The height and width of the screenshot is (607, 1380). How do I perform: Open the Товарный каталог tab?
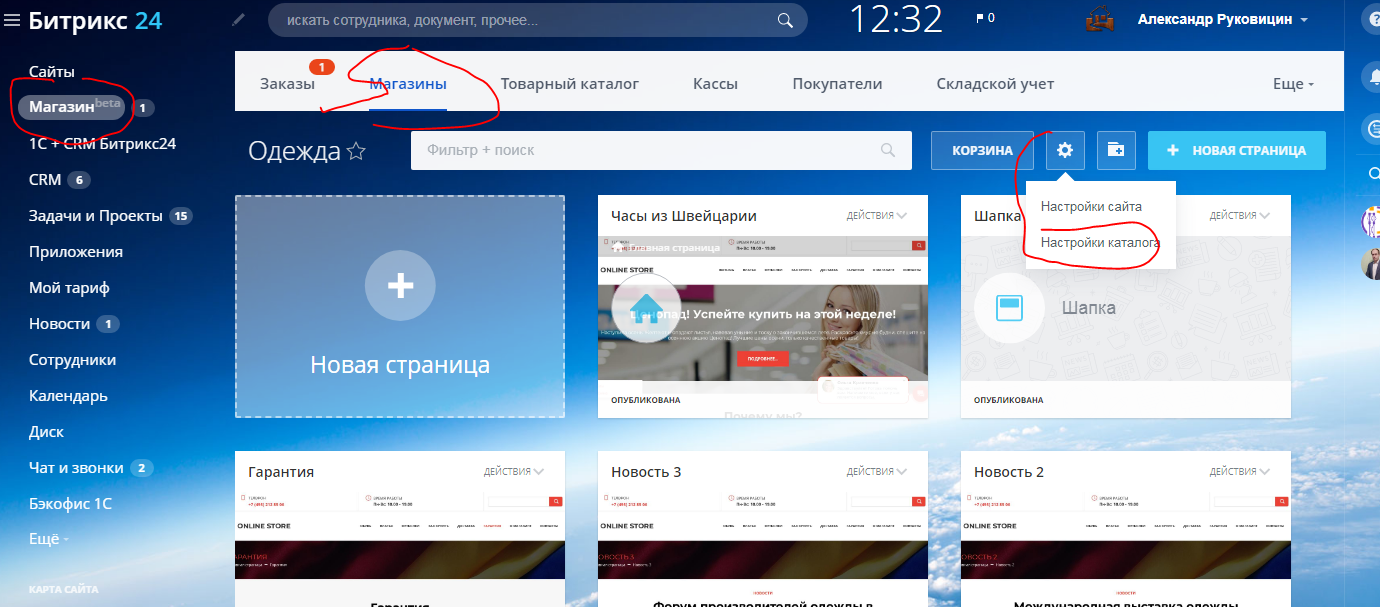click(570, 84)
